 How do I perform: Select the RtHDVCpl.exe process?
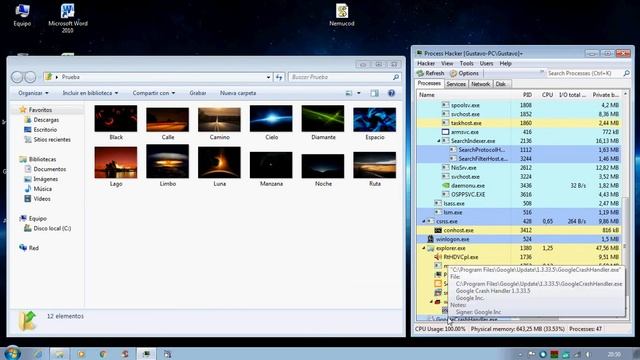point(519,257)
